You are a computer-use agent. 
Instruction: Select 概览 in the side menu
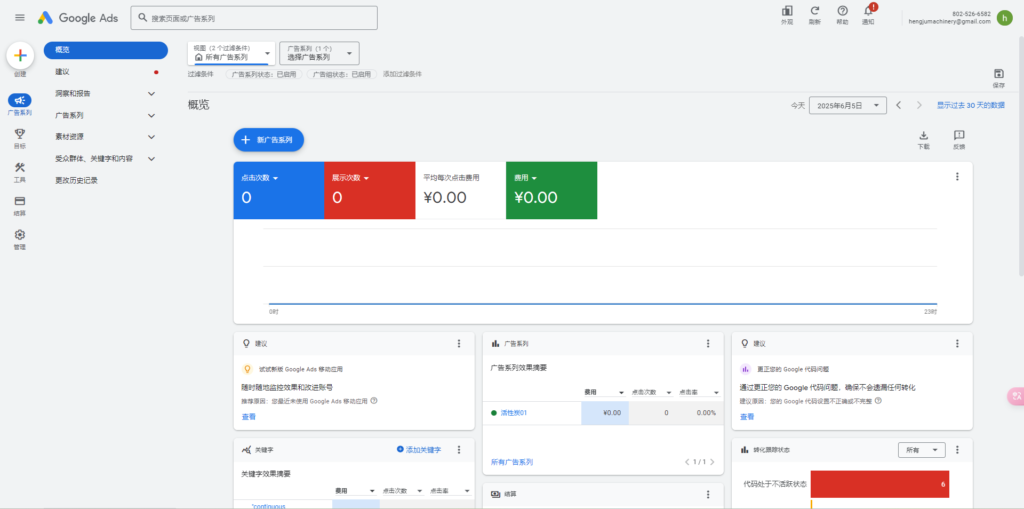coord(105,50)
